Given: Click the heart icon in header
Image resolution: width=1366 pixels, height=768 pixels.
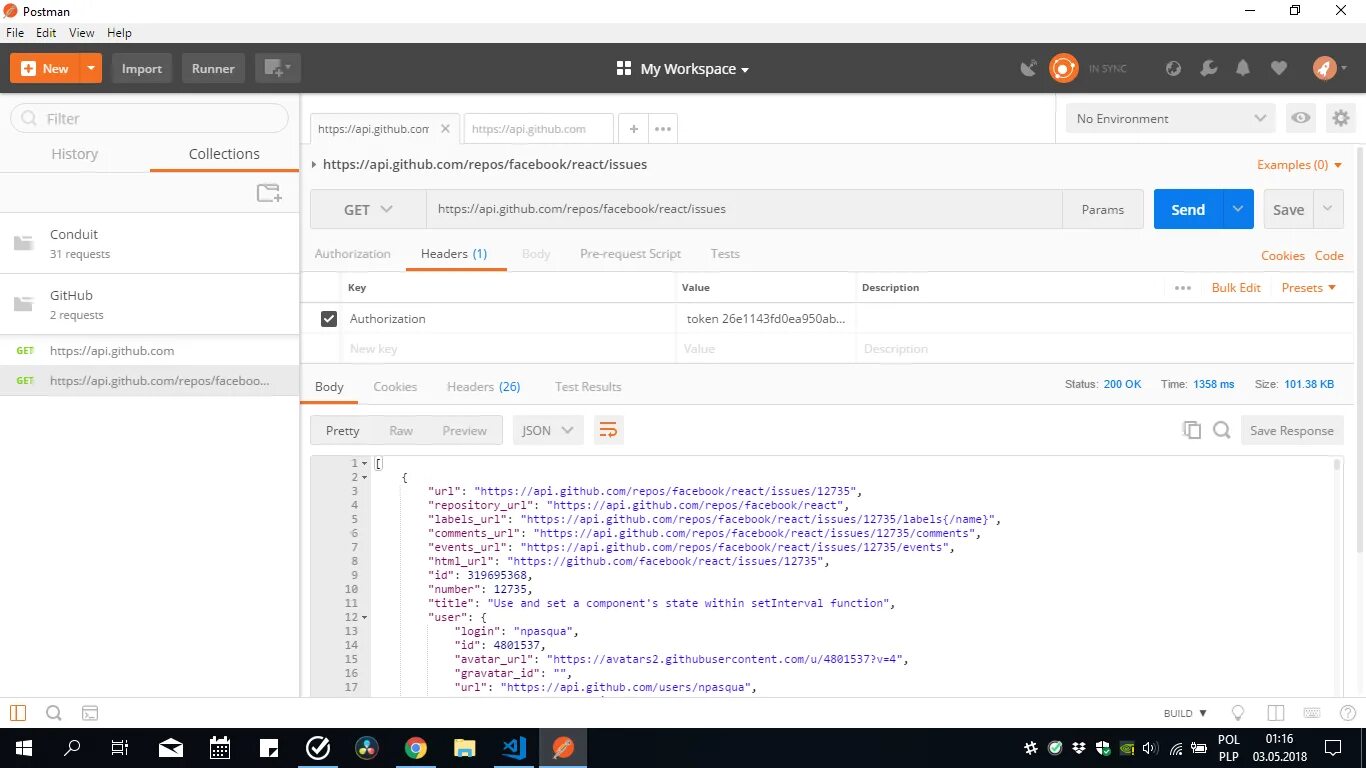Looking at the screenshot, I should [1278, 68].
